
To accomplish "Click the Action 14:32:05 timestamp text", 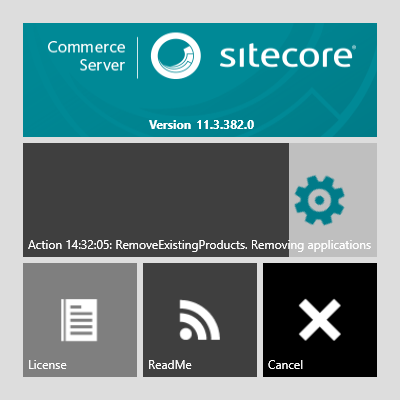I will click(x=70, y=245).
